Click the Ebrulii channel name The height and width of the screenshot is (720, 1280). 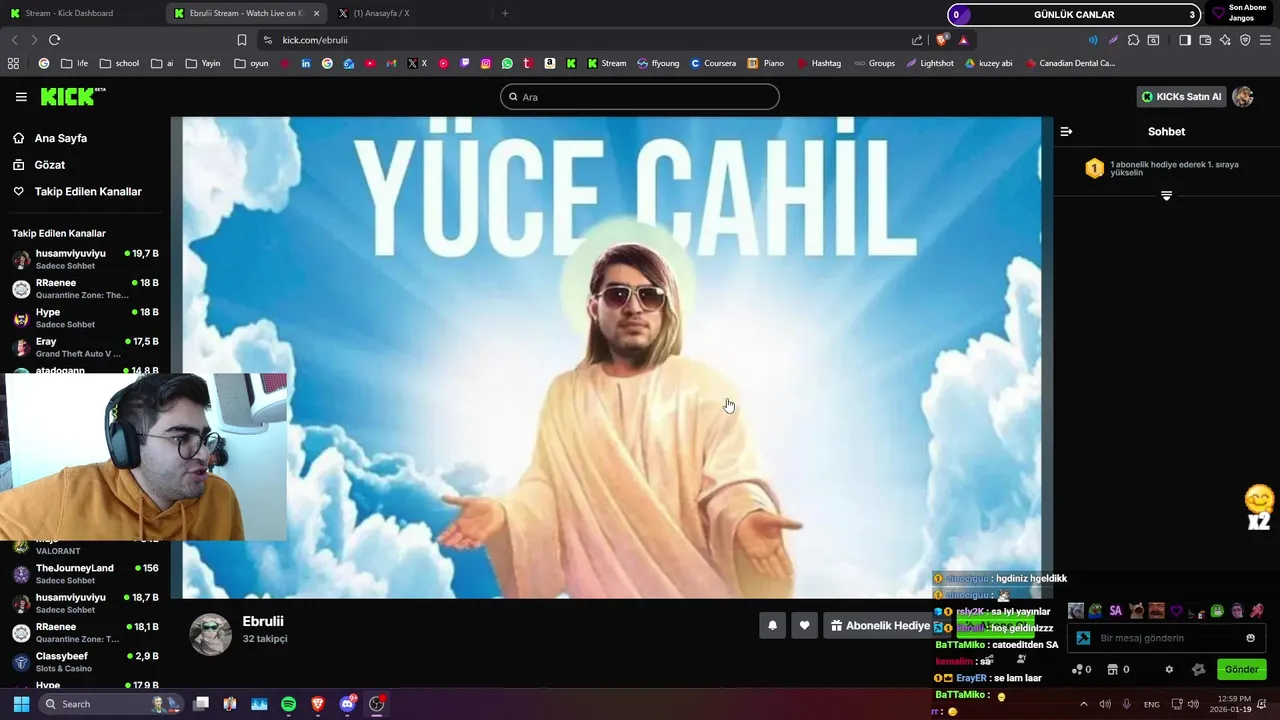click(263, 621)
